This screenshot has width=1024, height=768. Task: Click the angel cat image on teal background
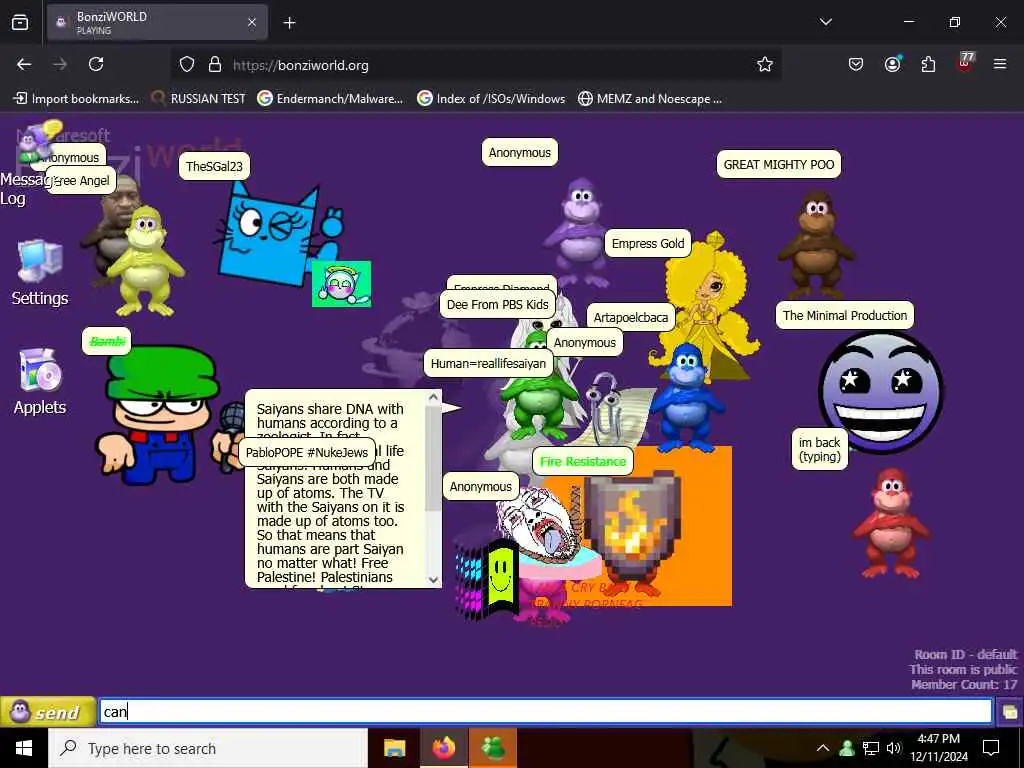coord(341,283)
